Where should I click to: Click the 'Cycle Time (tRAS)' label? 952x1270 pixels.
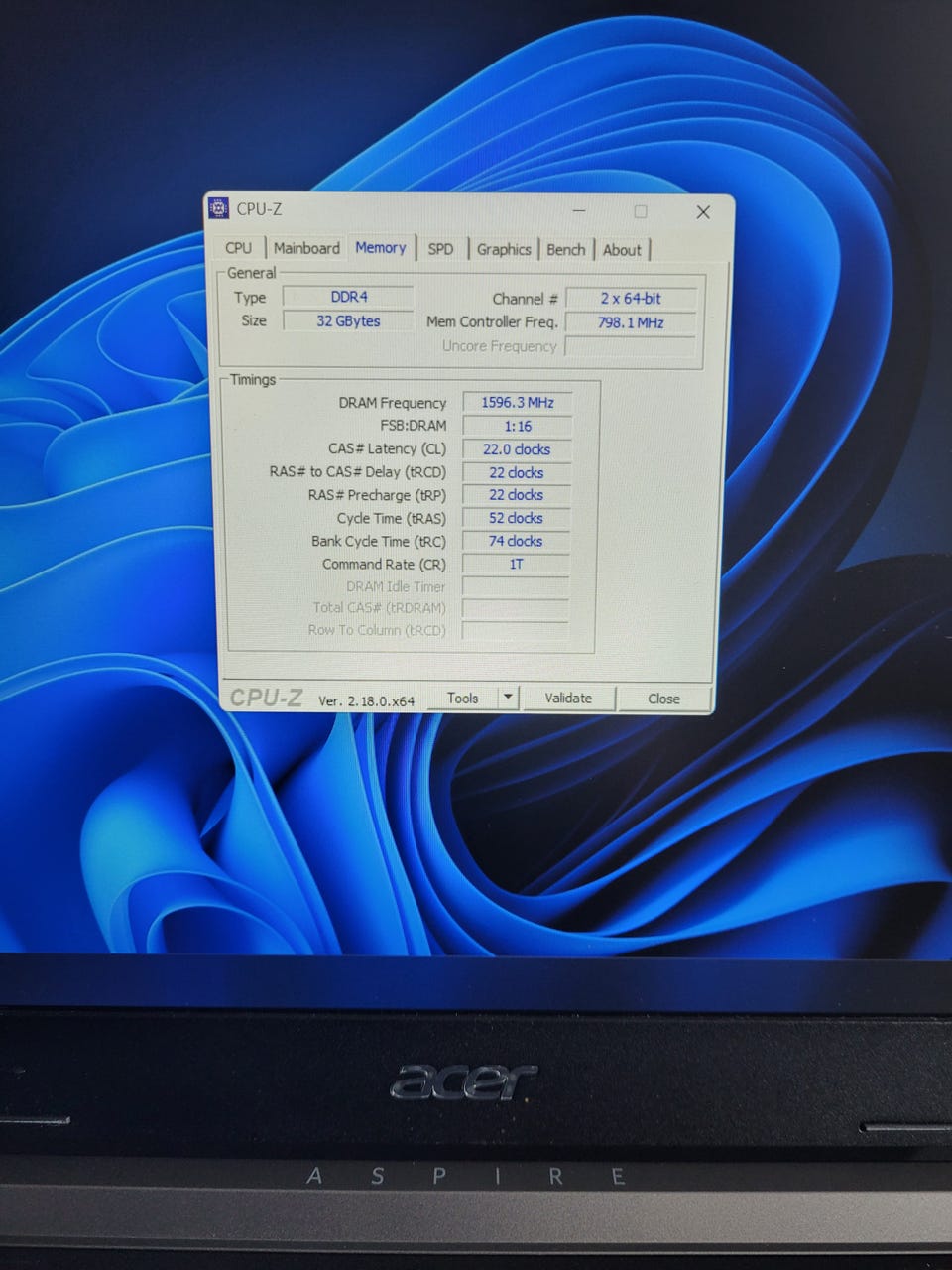391,518
